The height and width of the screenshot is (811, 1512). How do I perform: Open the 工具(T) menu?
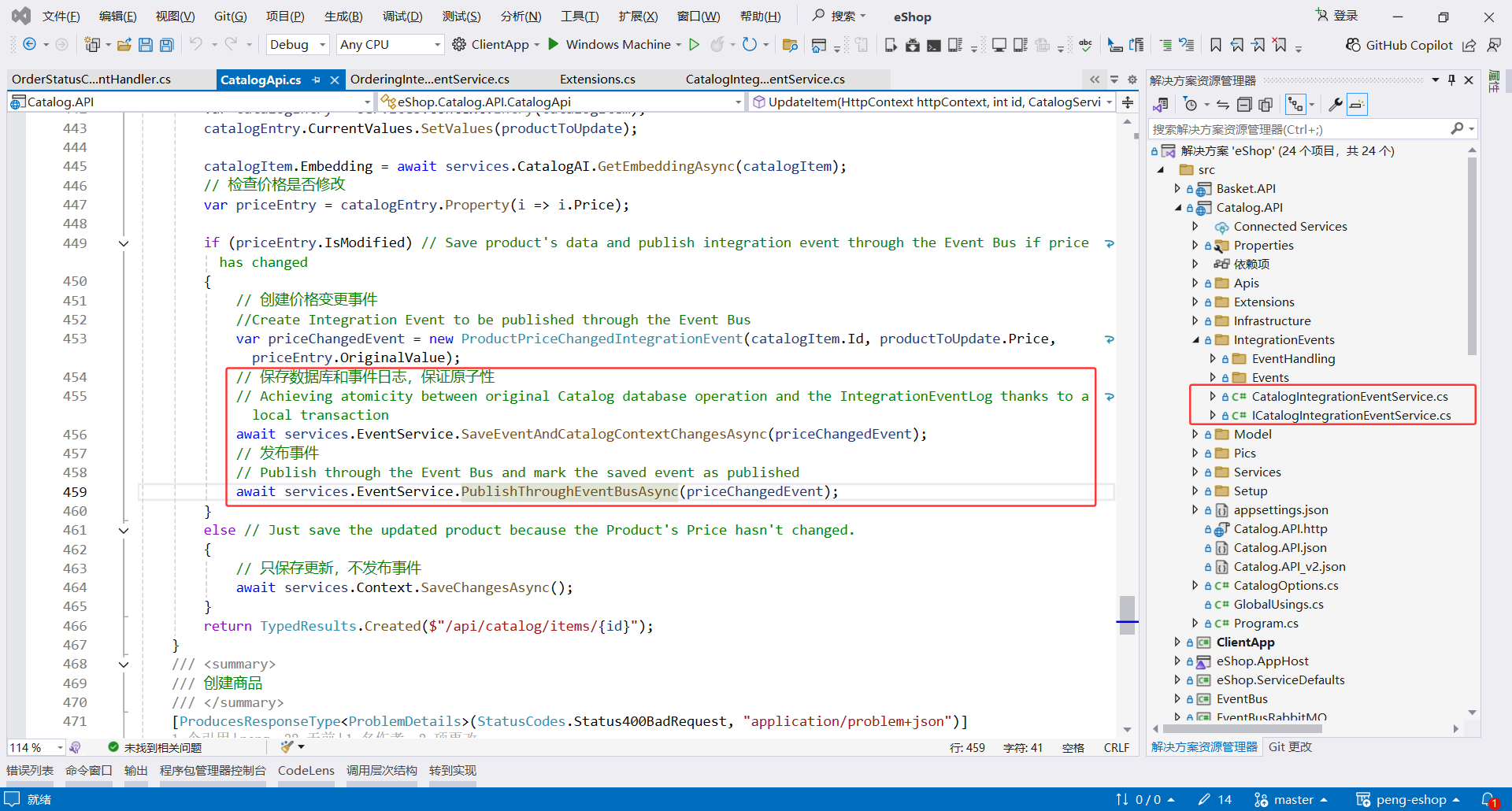pyautogui.click(x=580, y=17)
